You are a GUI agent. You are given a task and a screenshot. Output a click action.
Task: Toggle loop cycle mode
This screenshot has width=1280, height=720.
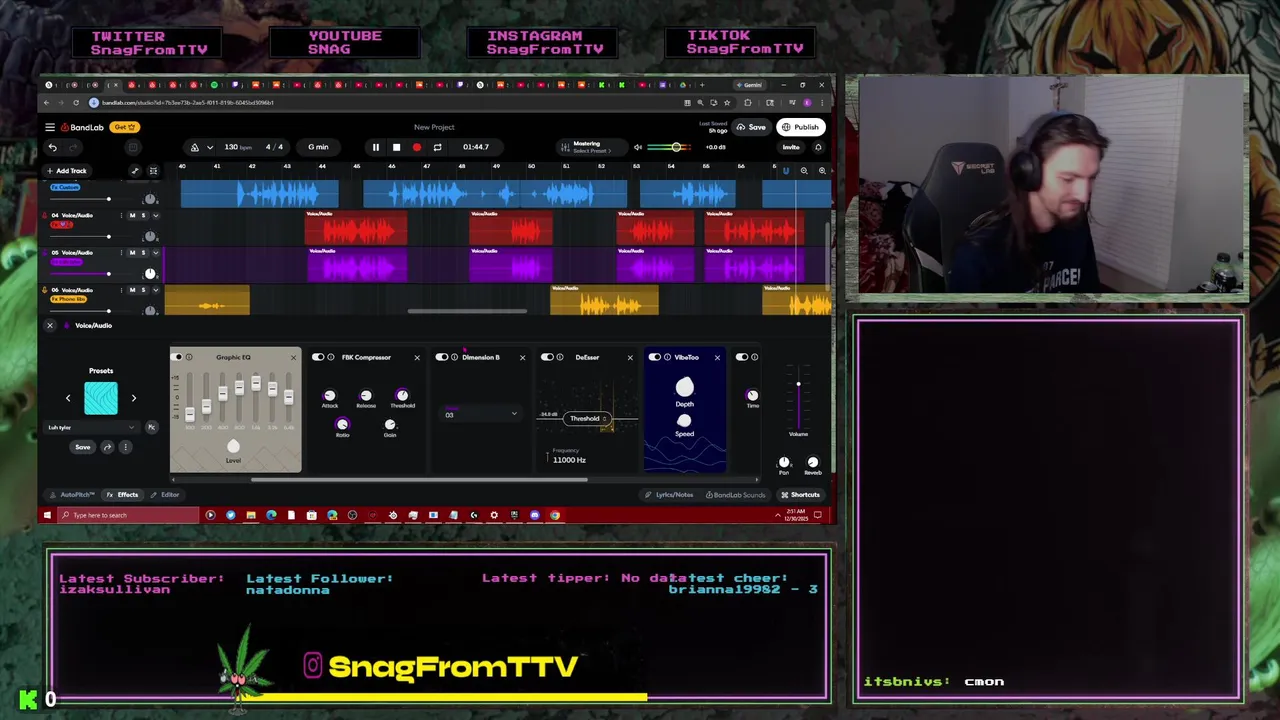(x=437, y=147)
